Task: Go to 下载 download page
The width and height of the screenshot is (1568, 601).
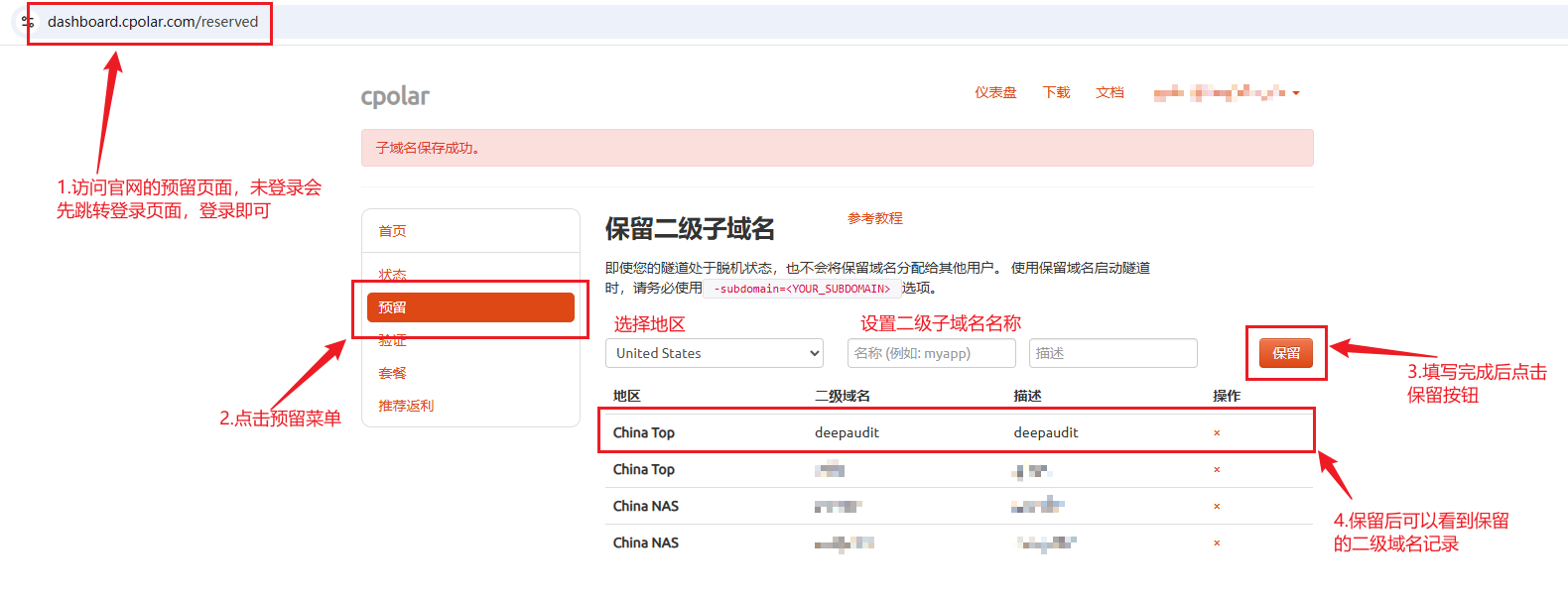Action: click(1056, 92)
